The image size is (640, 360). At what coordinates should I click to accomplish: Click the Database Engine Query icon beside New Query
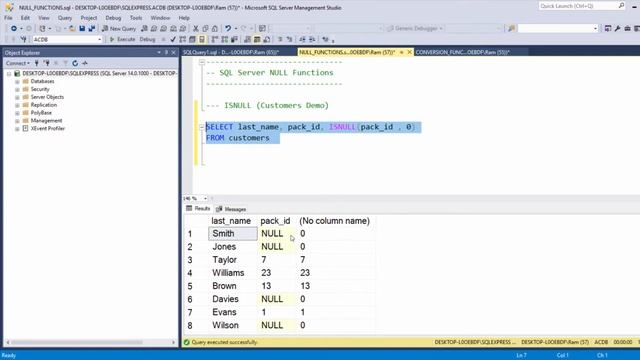pyautogui.click(x=144, y=29)
